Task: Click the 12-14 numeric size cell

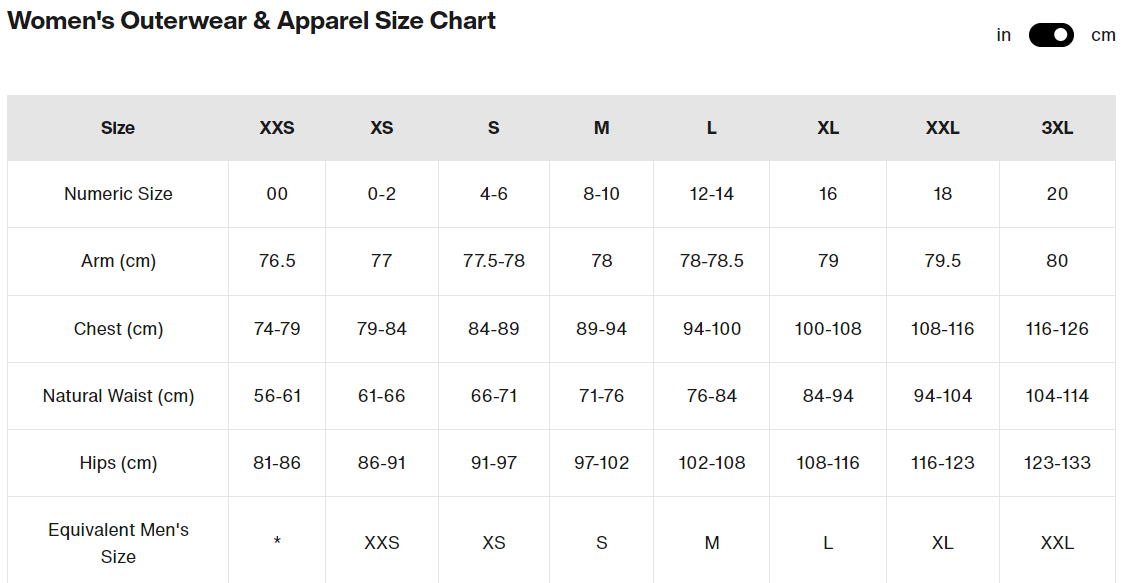Action: click(711, 194)
